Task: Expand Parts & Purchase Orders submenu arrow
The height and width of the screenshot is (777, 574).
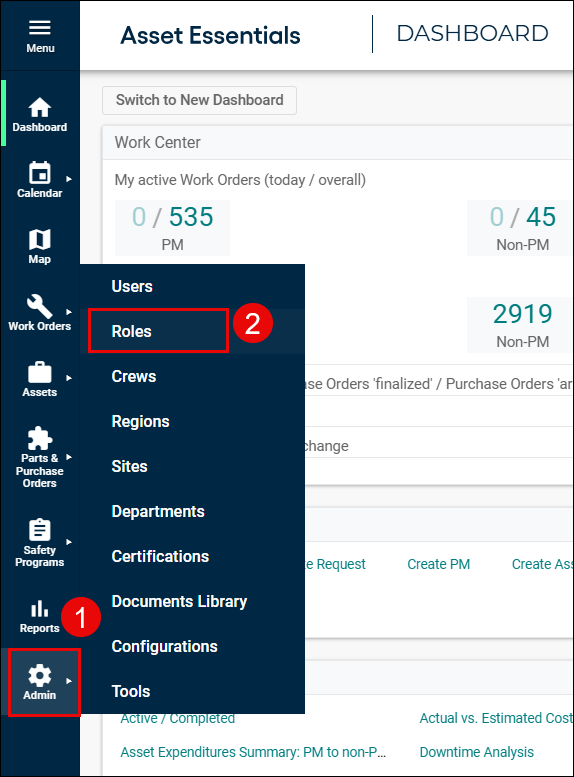Action: pos(69,457)
